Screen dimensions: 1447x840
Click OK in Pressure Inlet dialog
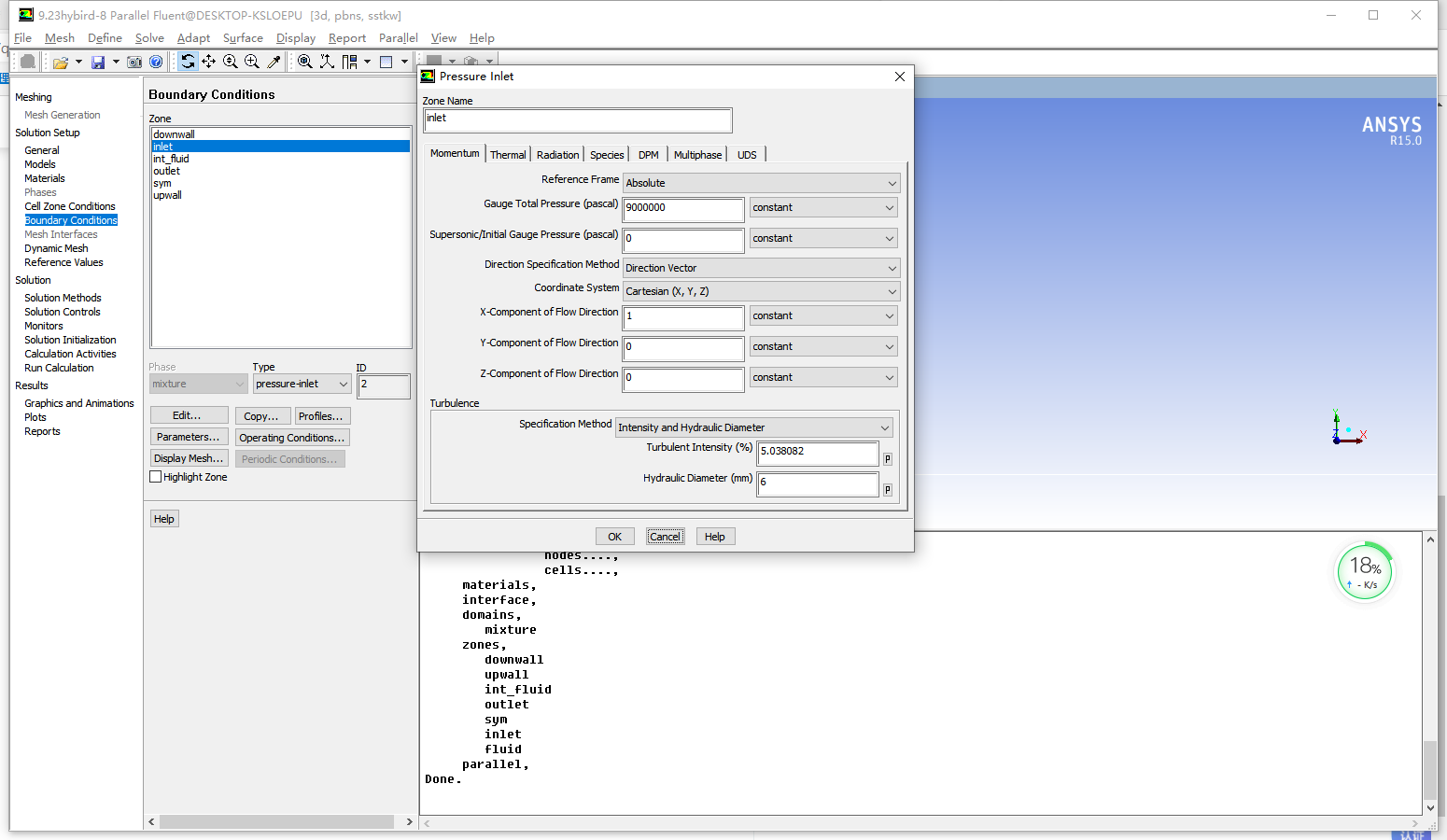614,537
